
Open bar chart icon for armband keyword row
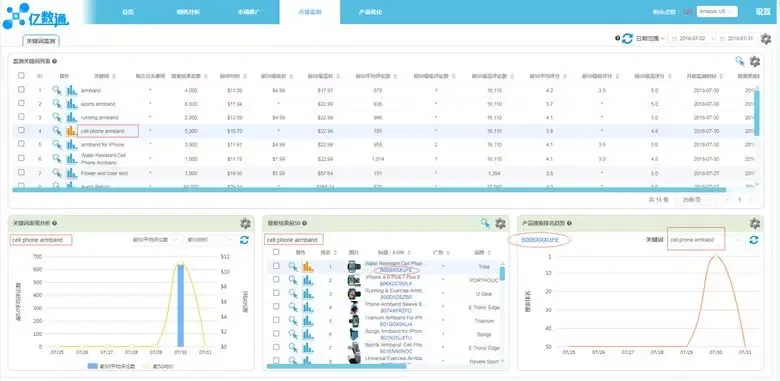click(x=72, y=90)
